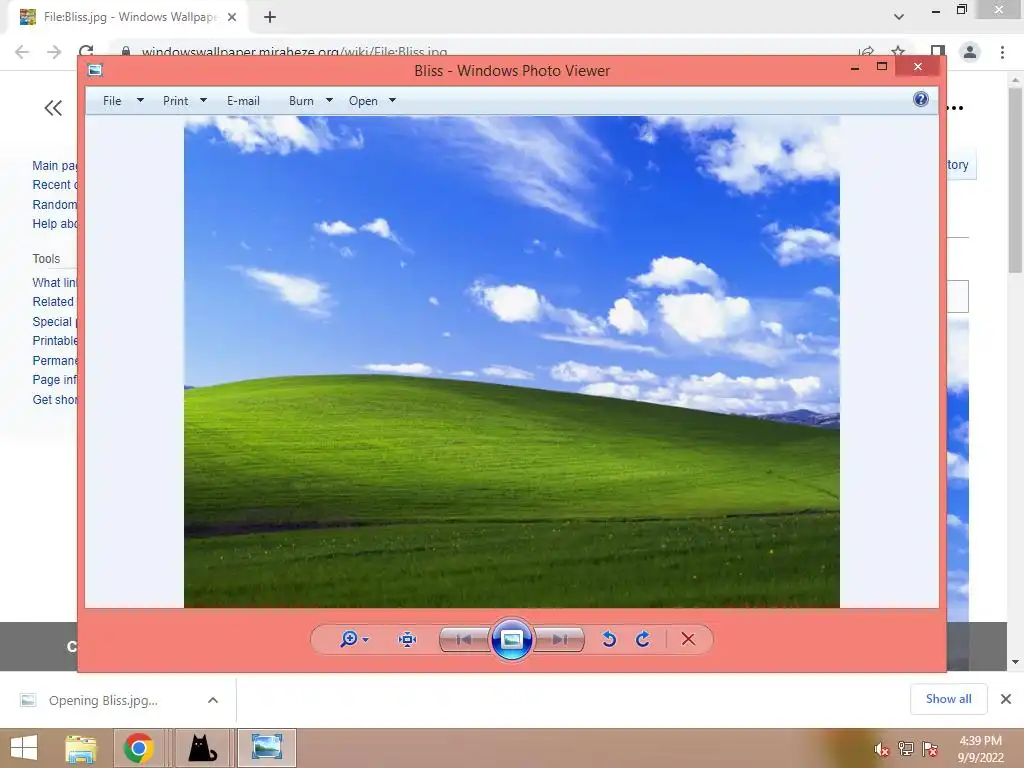Open the File menu in Photo Viewer
The image size is (1024, 768).
(112, 101)
